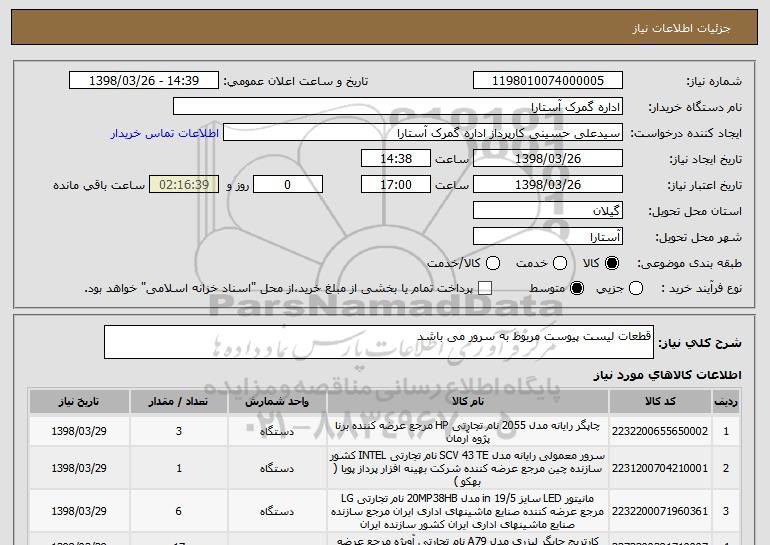Click the جزئیات اطلاعات نیاز page header

tap(681, 28)
